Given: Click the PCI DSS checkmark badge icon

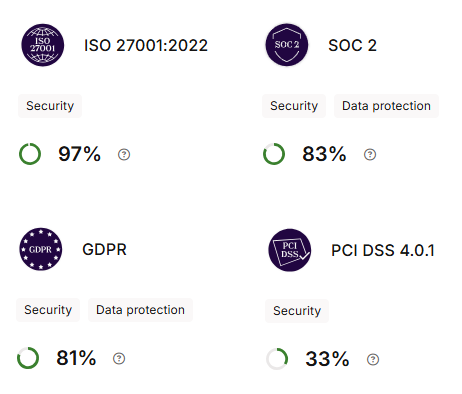Looking at the screenshot, I should point(290,250).
